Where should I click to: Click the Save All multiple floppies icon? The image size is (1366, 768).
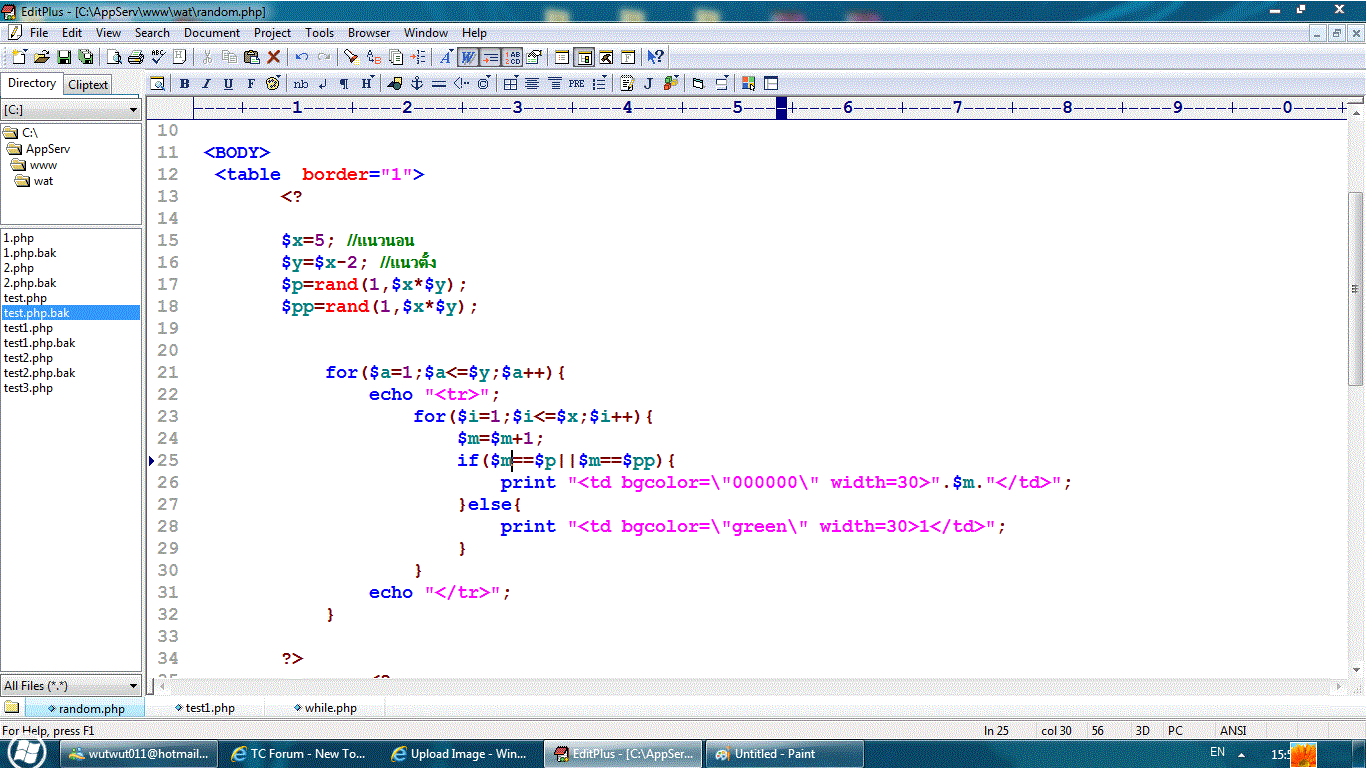[86, 57]
